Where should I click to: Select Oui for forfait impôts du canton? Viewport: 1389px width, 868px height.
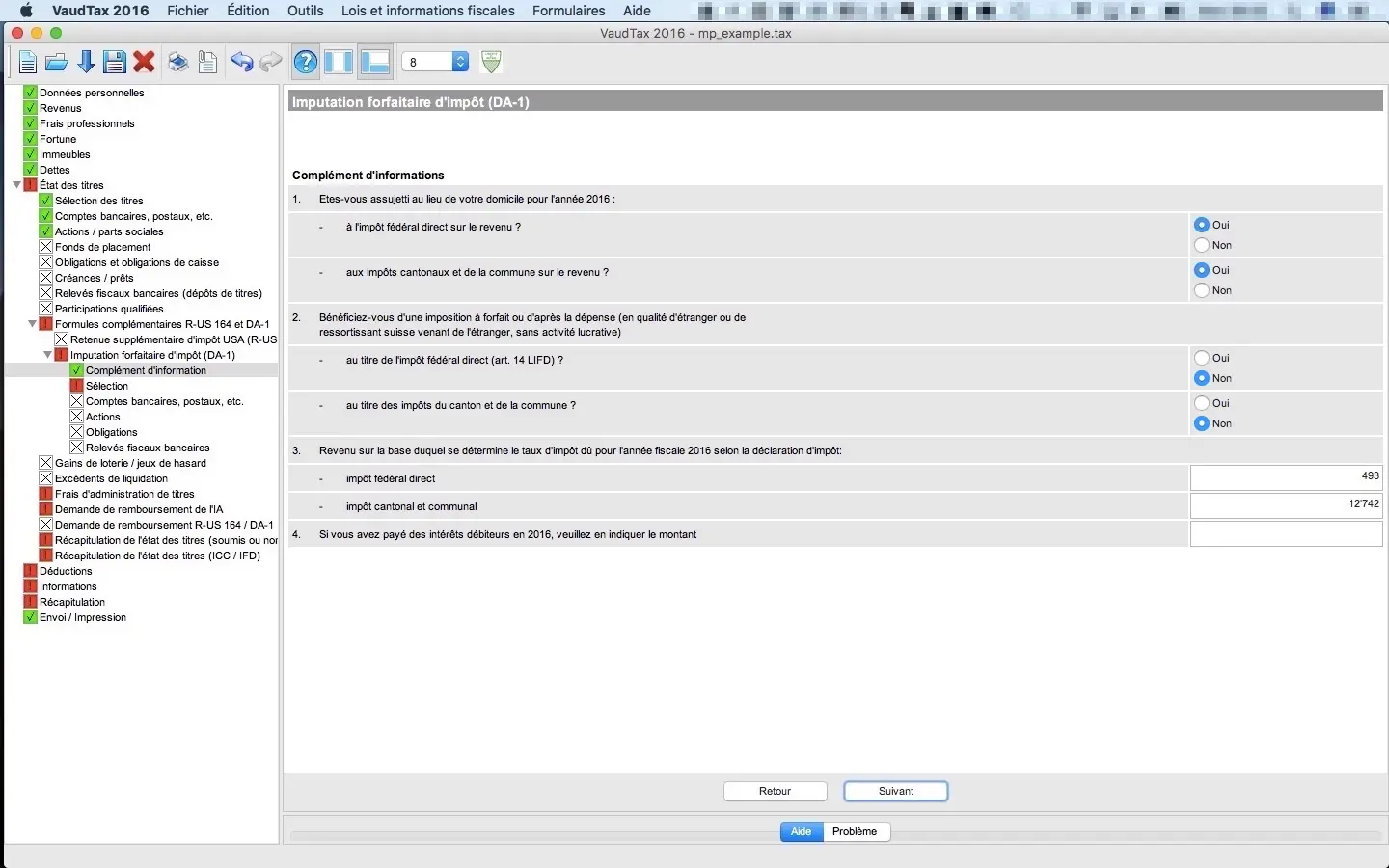(1202, 403)
